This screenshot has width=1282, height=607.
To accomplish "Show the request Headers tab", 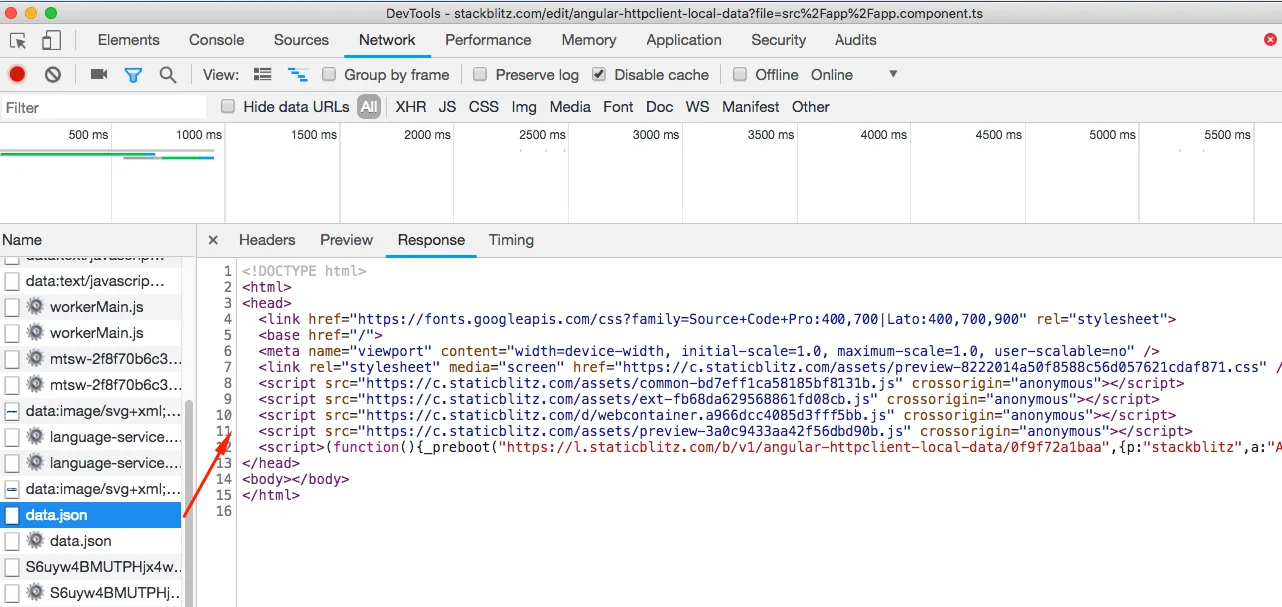I will tap(267, 240).
